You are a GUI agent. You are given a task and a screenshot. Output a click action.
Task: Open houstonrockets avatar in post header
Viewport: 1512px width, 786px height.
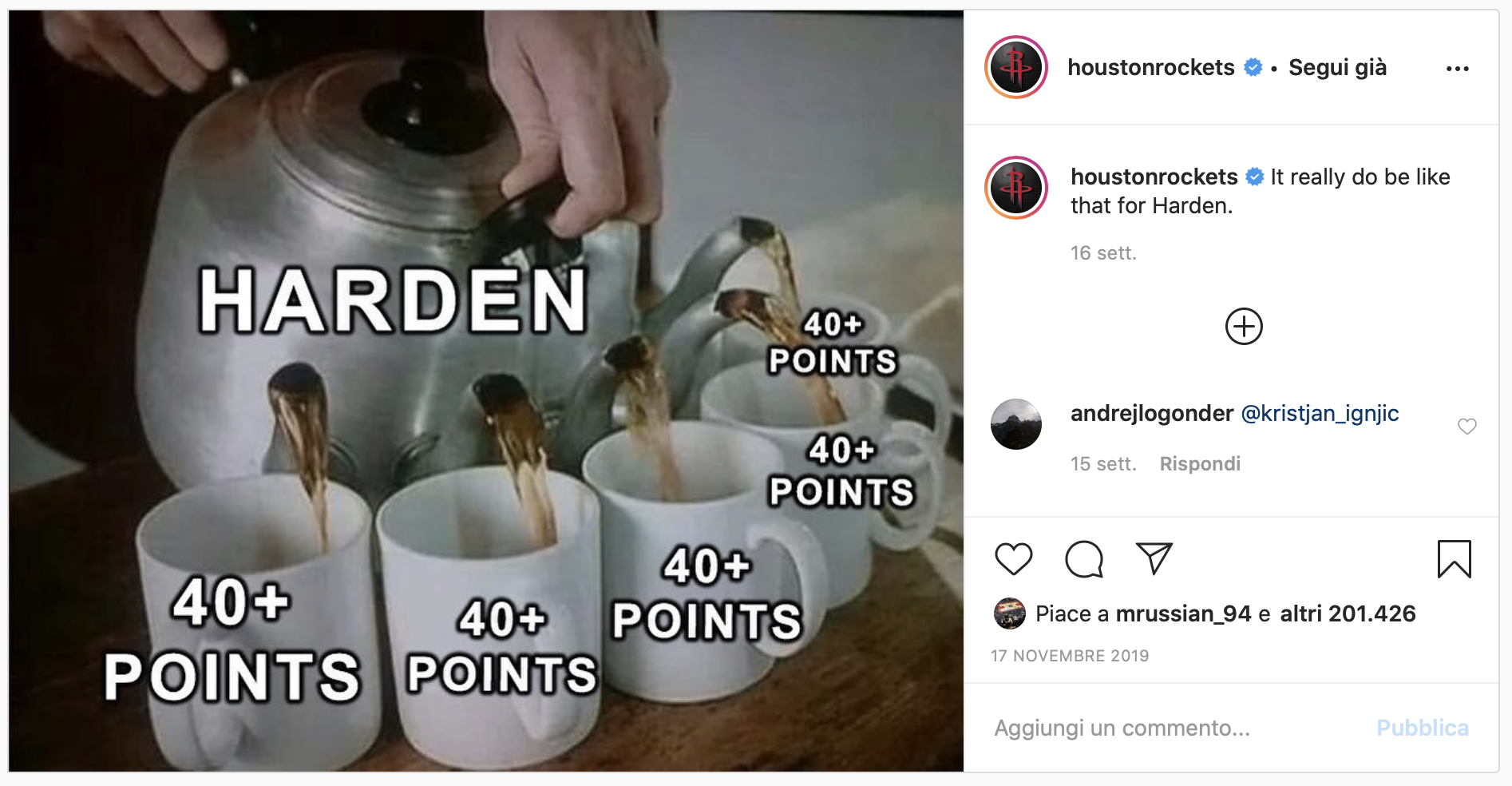click(x=1016, y=67)
